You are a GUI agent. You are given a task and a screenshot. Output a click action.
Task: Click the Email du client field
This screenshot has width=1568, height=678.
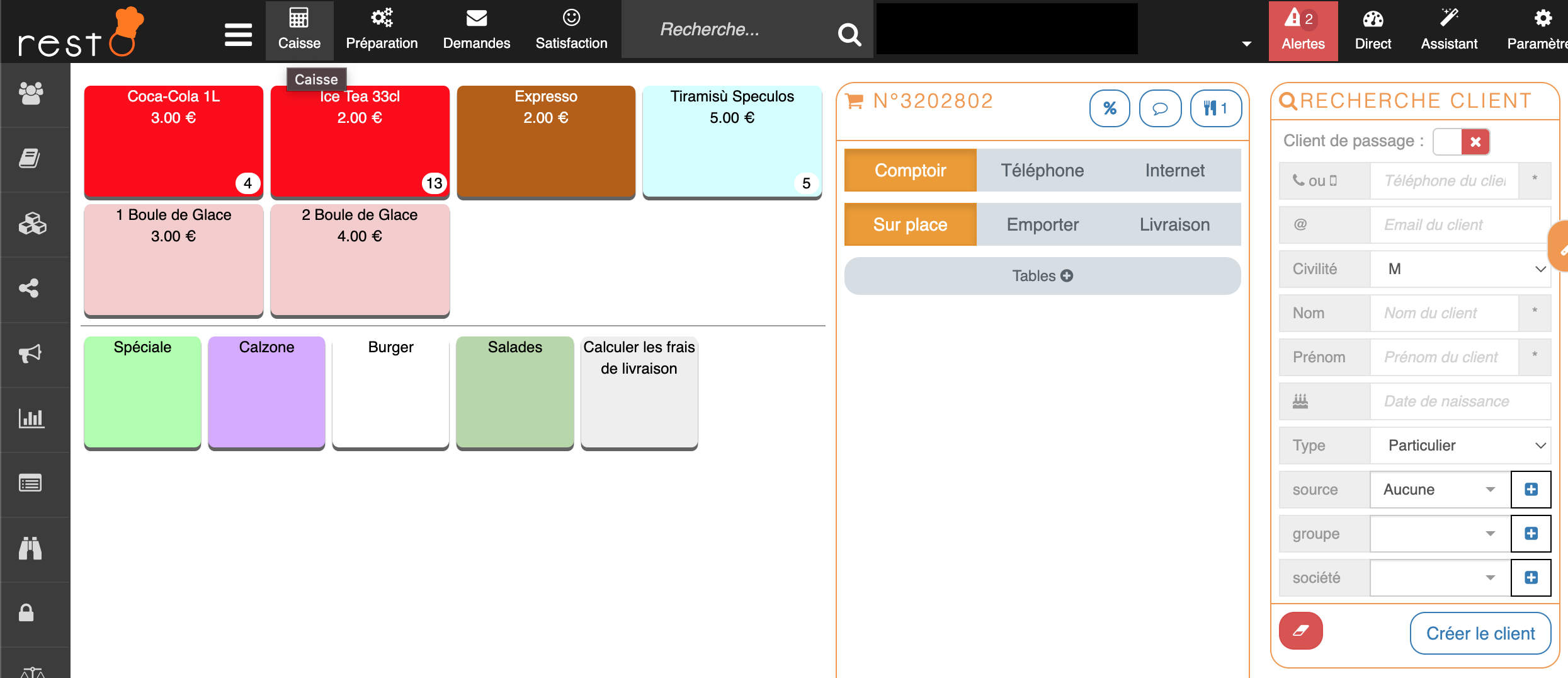point(1460,225)
